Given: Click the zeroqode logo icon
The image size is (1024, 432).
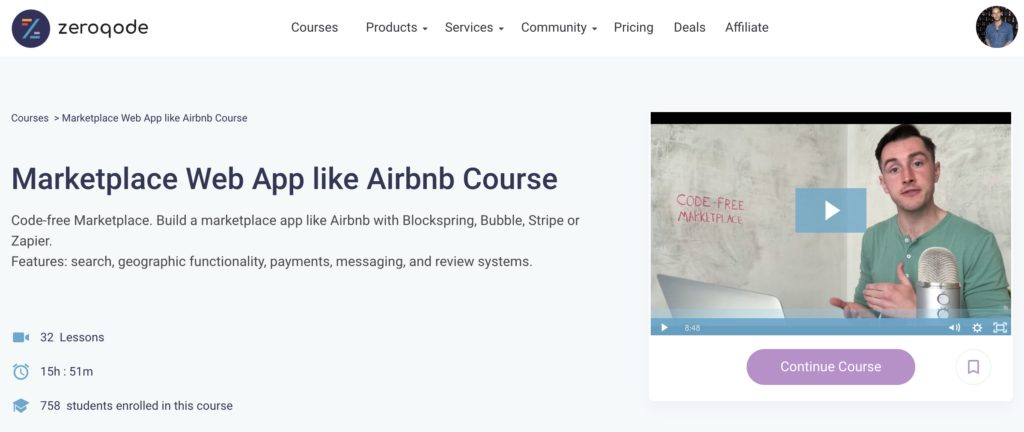Looking at the screenshot, I should pos(31,28).
